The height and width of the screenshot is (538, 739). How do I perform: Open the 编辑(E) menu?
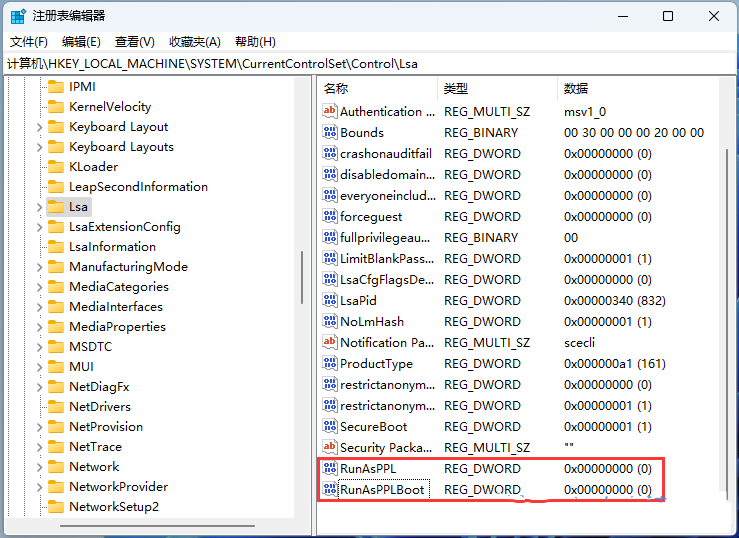click(81, 42)
